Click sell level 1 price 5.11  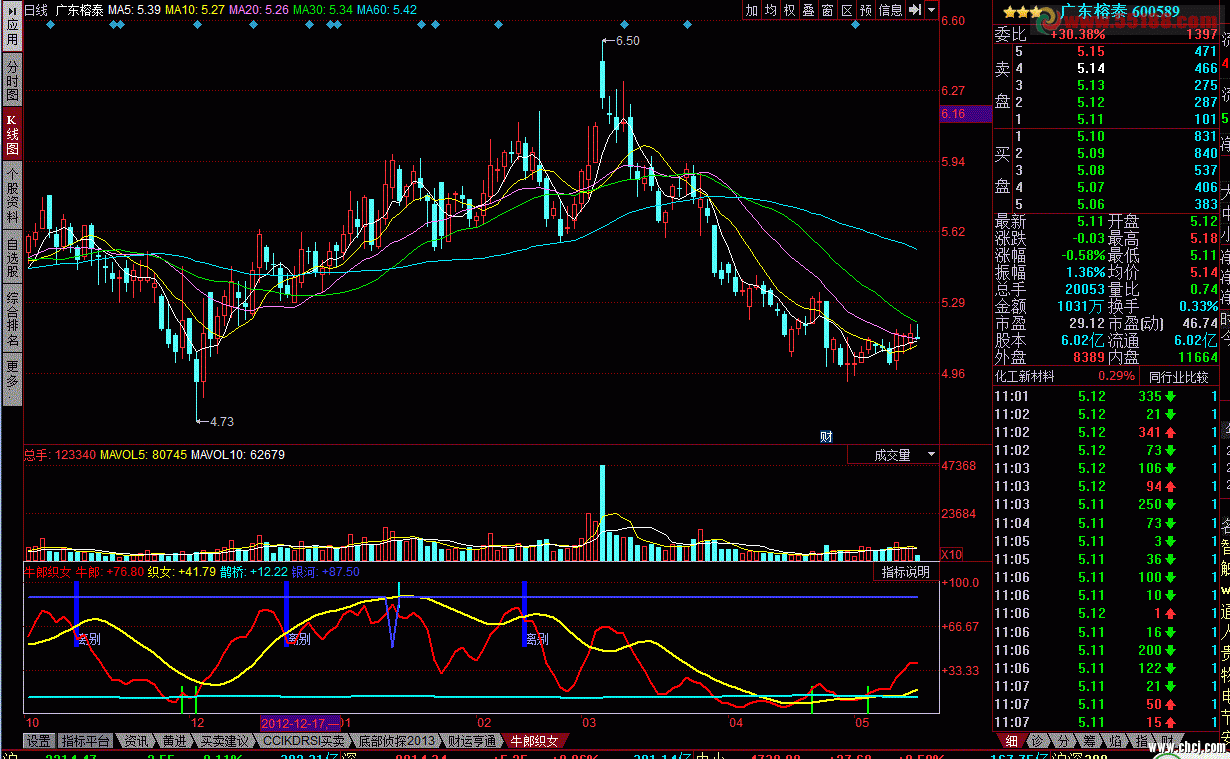pos(1090,119)
